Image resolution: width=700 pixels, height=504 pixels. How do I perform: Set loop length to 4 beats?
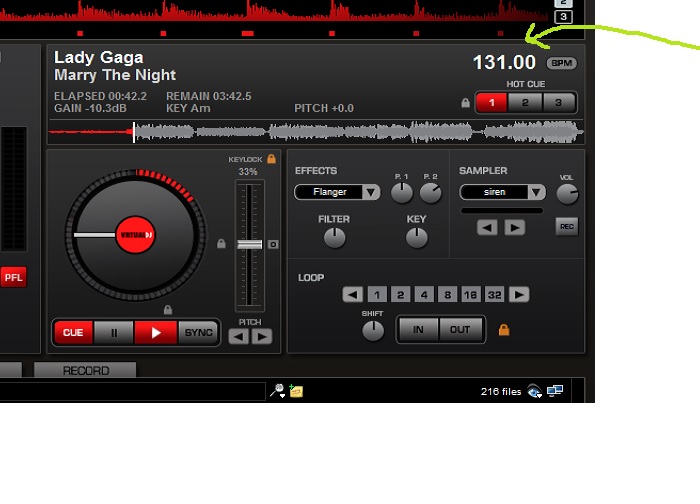pos(424,295)
